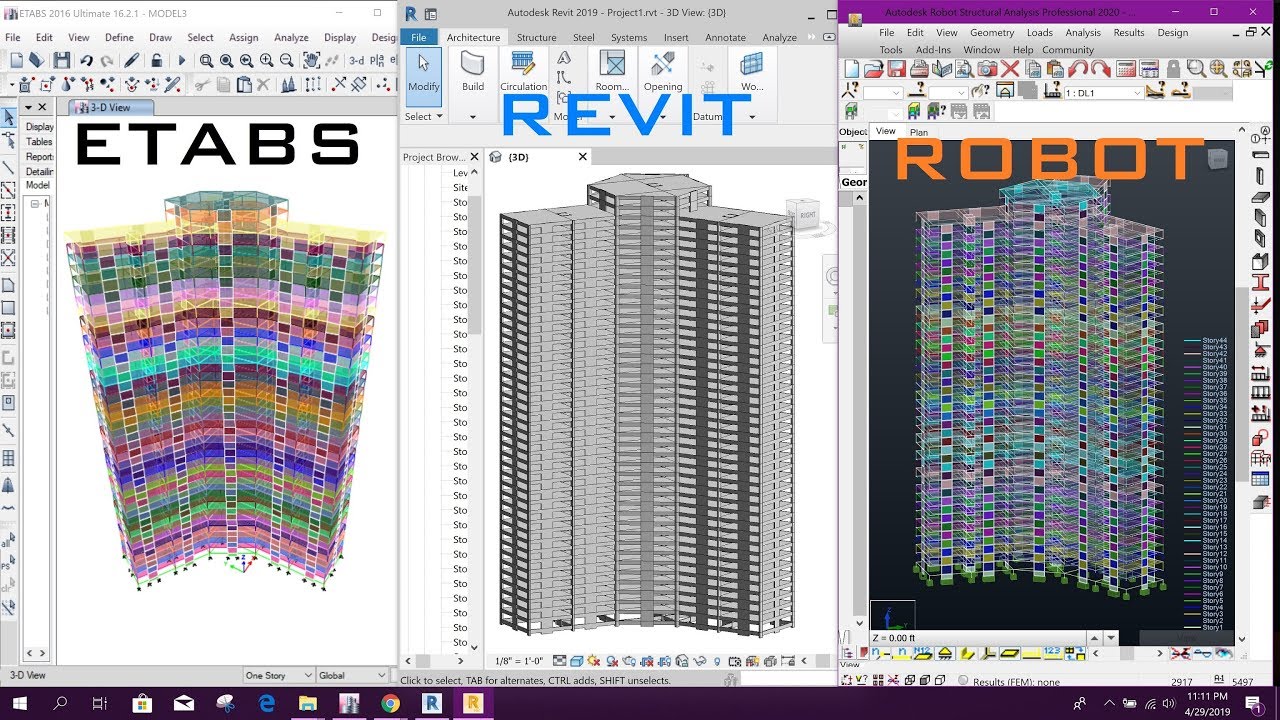Image resolution: width=1280 pixels, height=720 pixels.
Task: Select the ETABS pointer arrow tool
Action: pyautogui.click(x=9, y=118)
